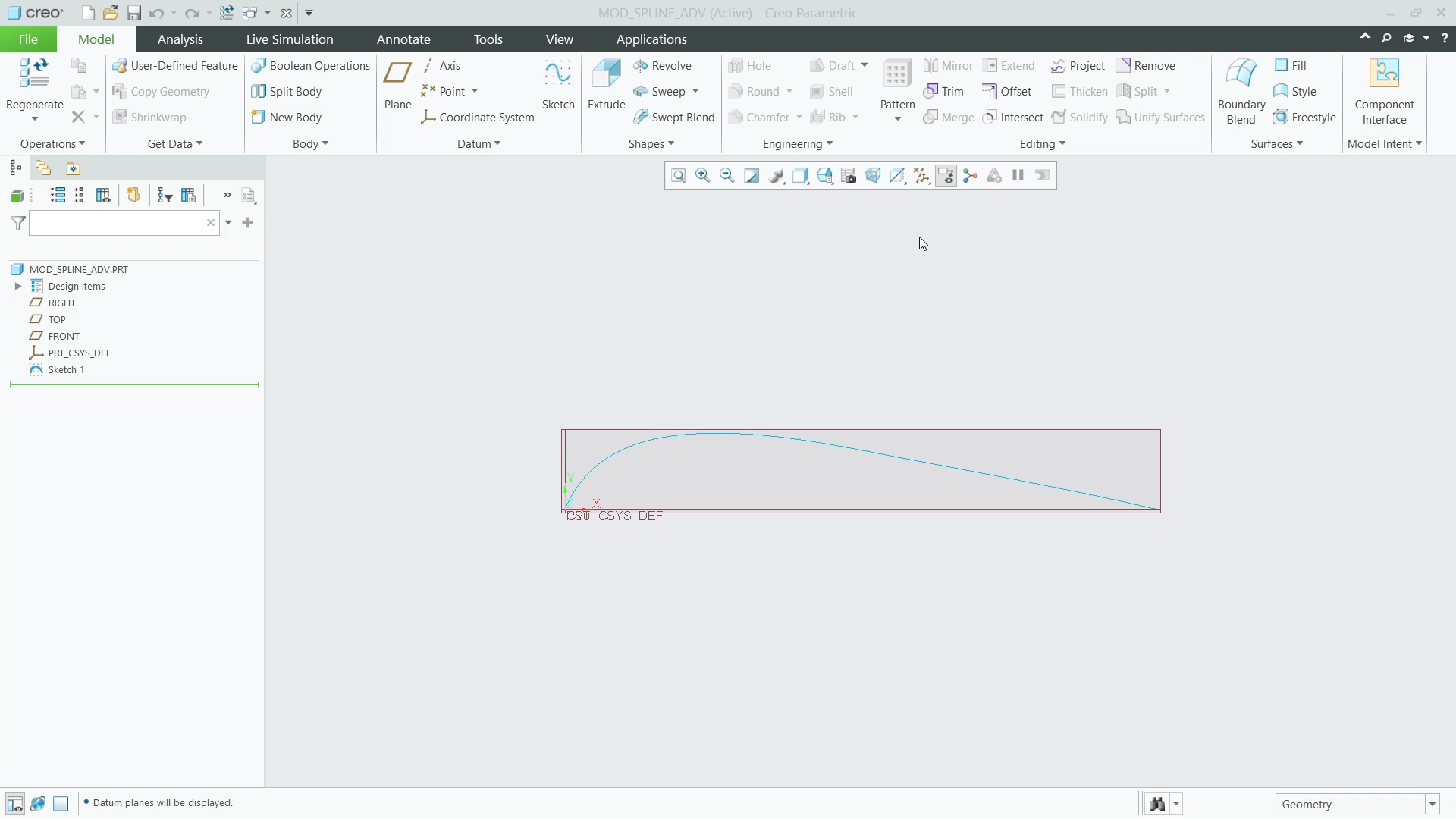The width and height of the screenshot is (1456, 819).
Task: Select the Extrude tool
Action: [607, 85]
